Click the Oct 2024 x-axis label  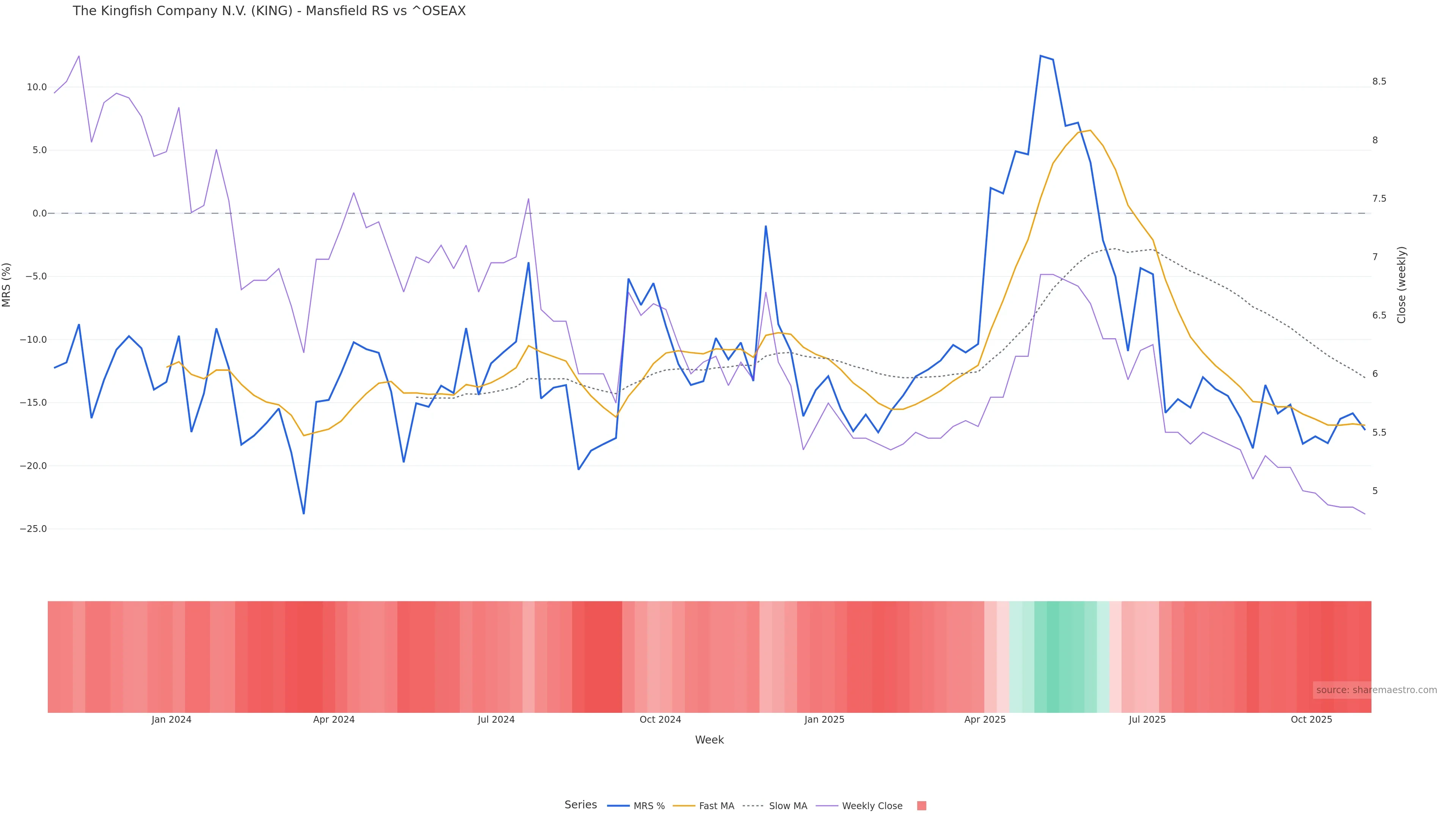(660, 720)
